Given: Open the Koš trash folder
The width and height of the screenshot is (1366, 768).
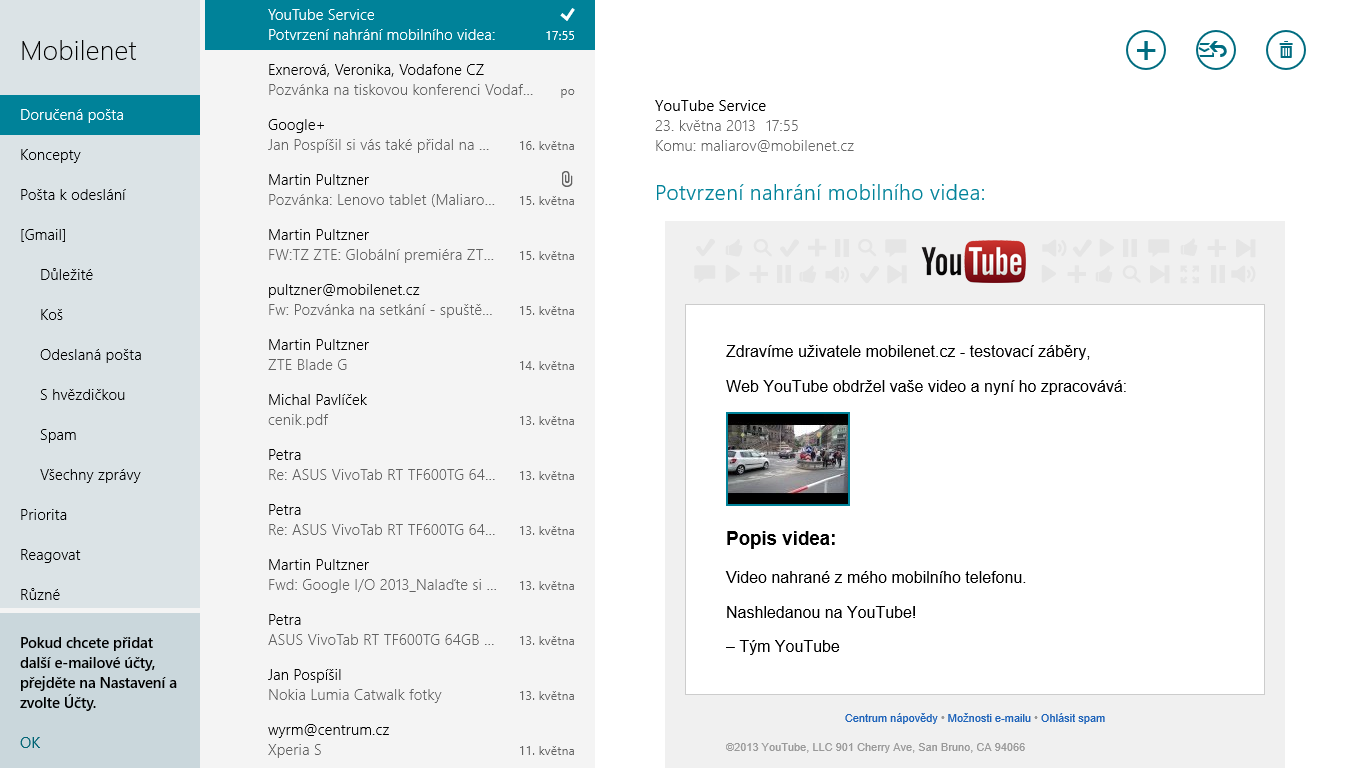Looking at the screenshot, I should pyautogui.click(x=51, y=315).
